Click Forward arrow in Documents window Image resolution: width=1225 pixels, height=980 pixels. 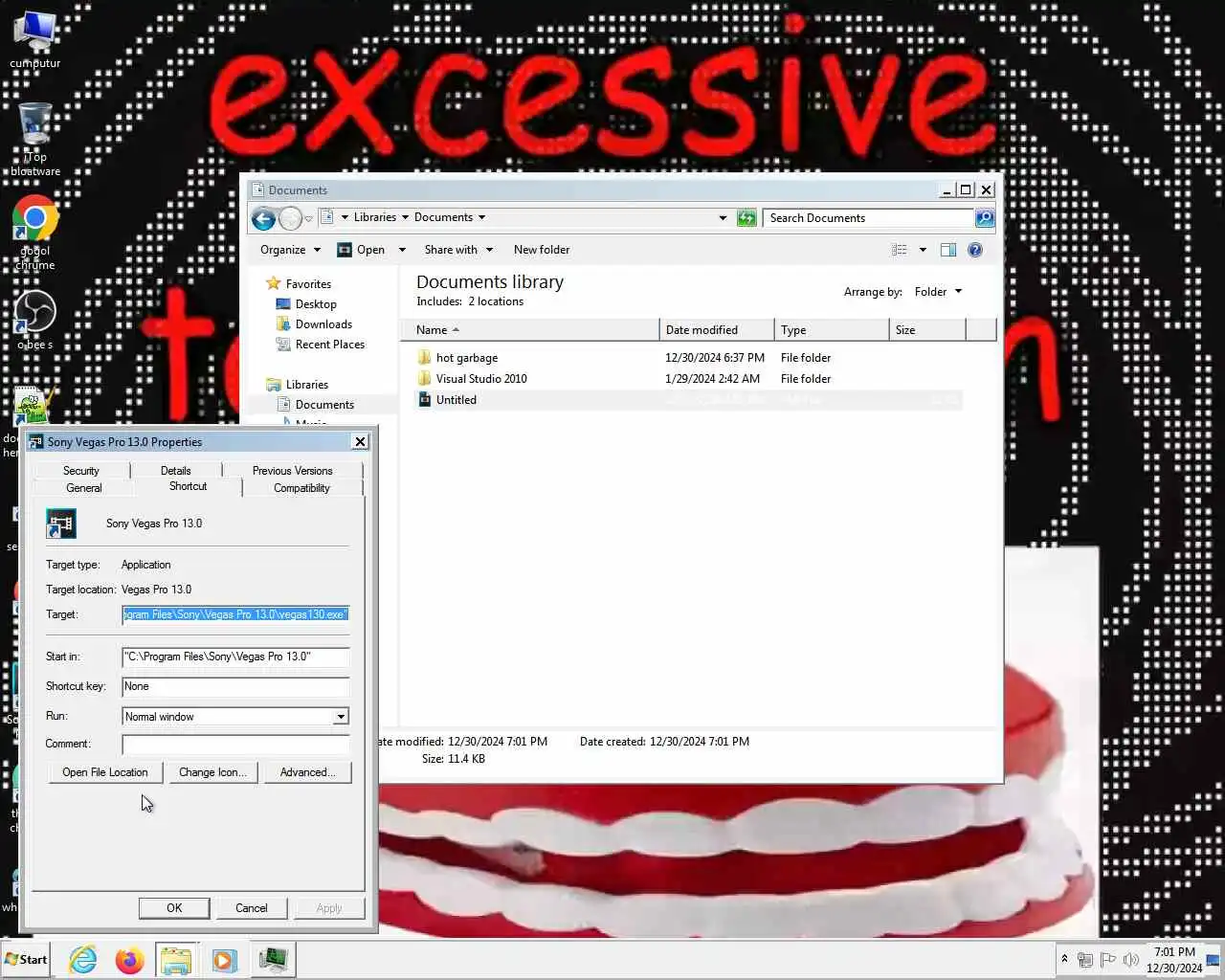(291, 218)
